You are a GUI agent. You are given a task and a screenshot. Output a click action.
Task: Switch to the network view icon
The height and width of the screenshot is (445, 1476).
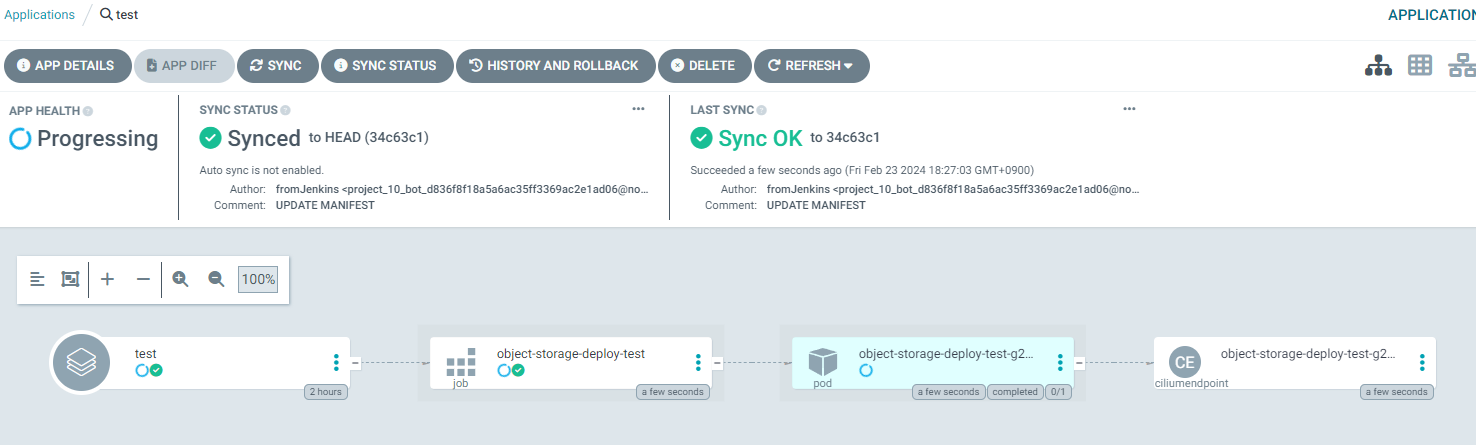[1462, 66]
